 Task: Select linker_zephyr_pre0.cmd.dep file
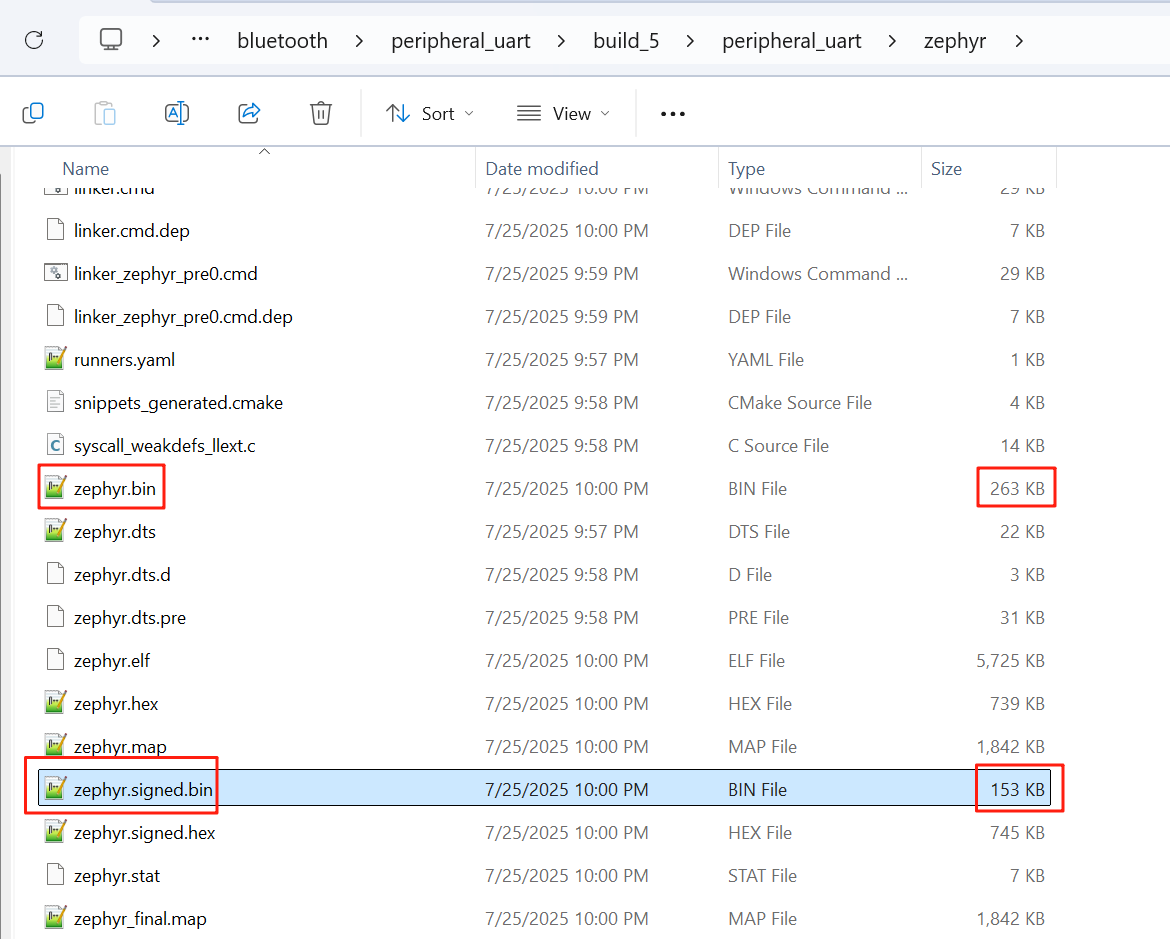pos(183,316)
